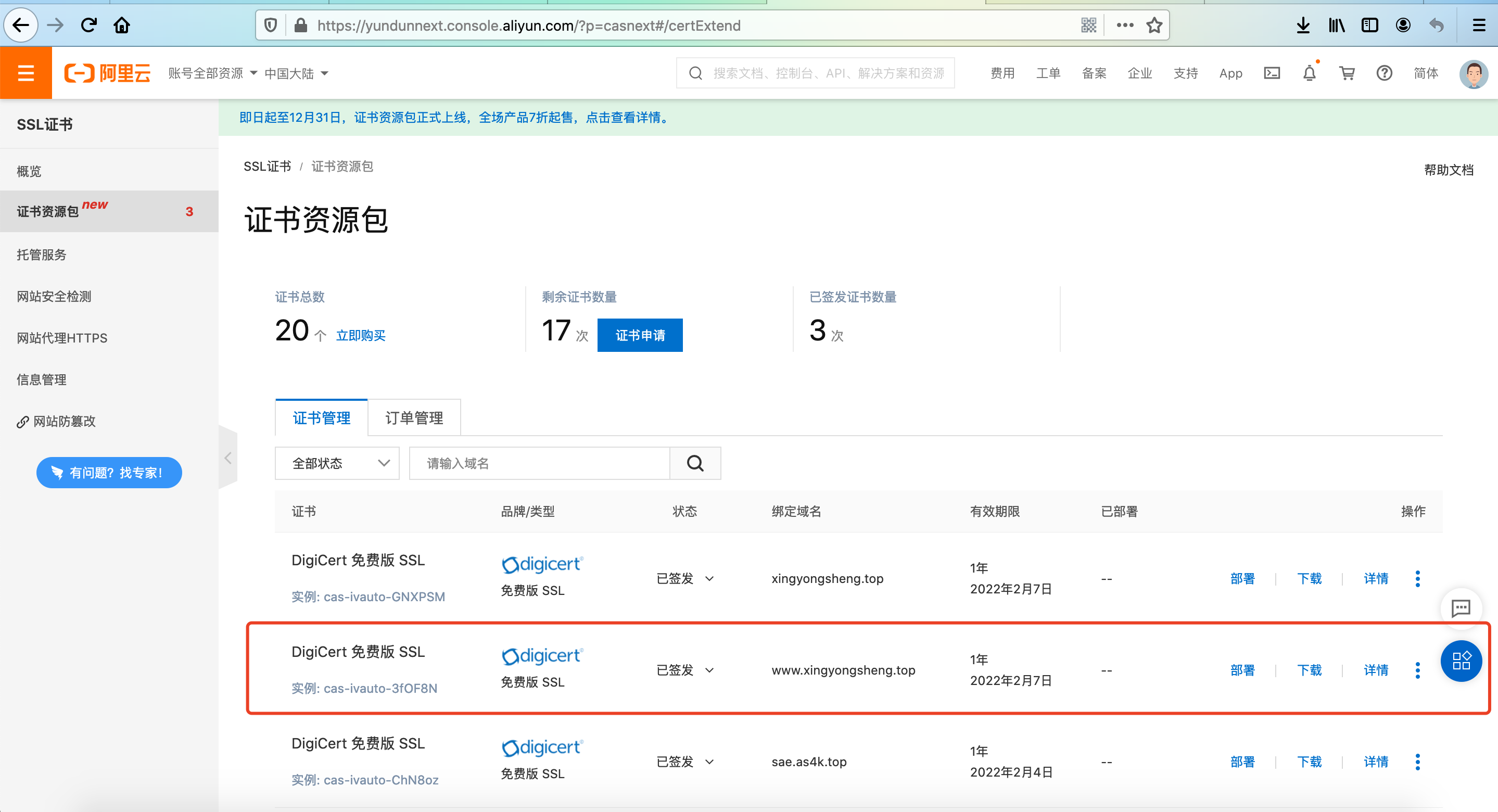
Task: Reload the page with the refresh icon
Action: pyautogui.click(x=89, y=25)
